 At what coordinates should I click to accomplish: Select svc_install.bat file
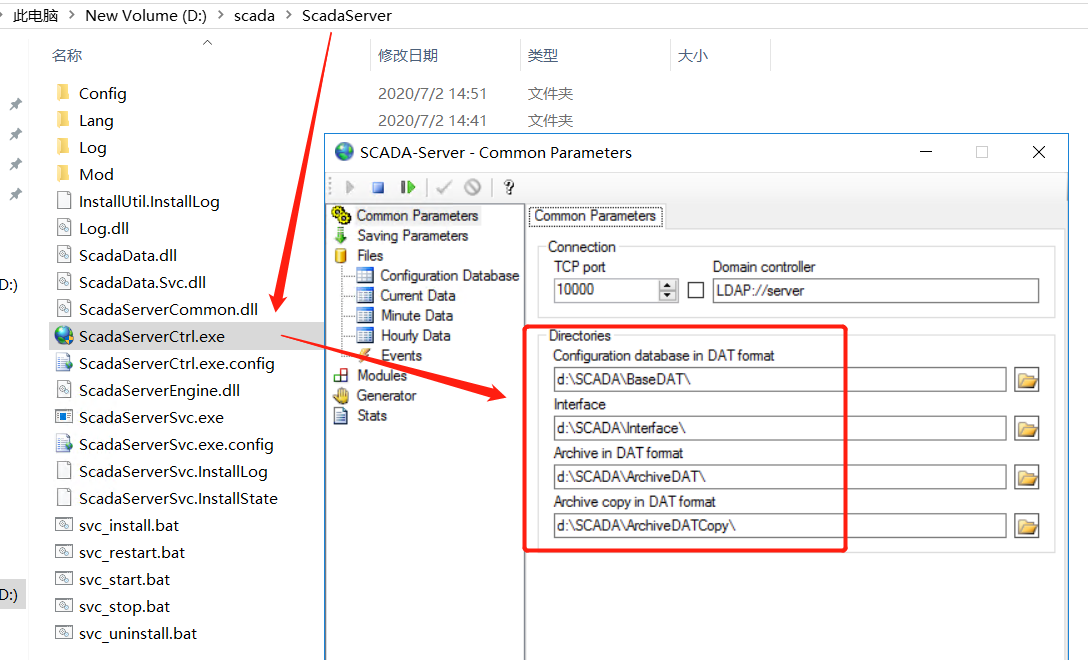tap(128, 526)
